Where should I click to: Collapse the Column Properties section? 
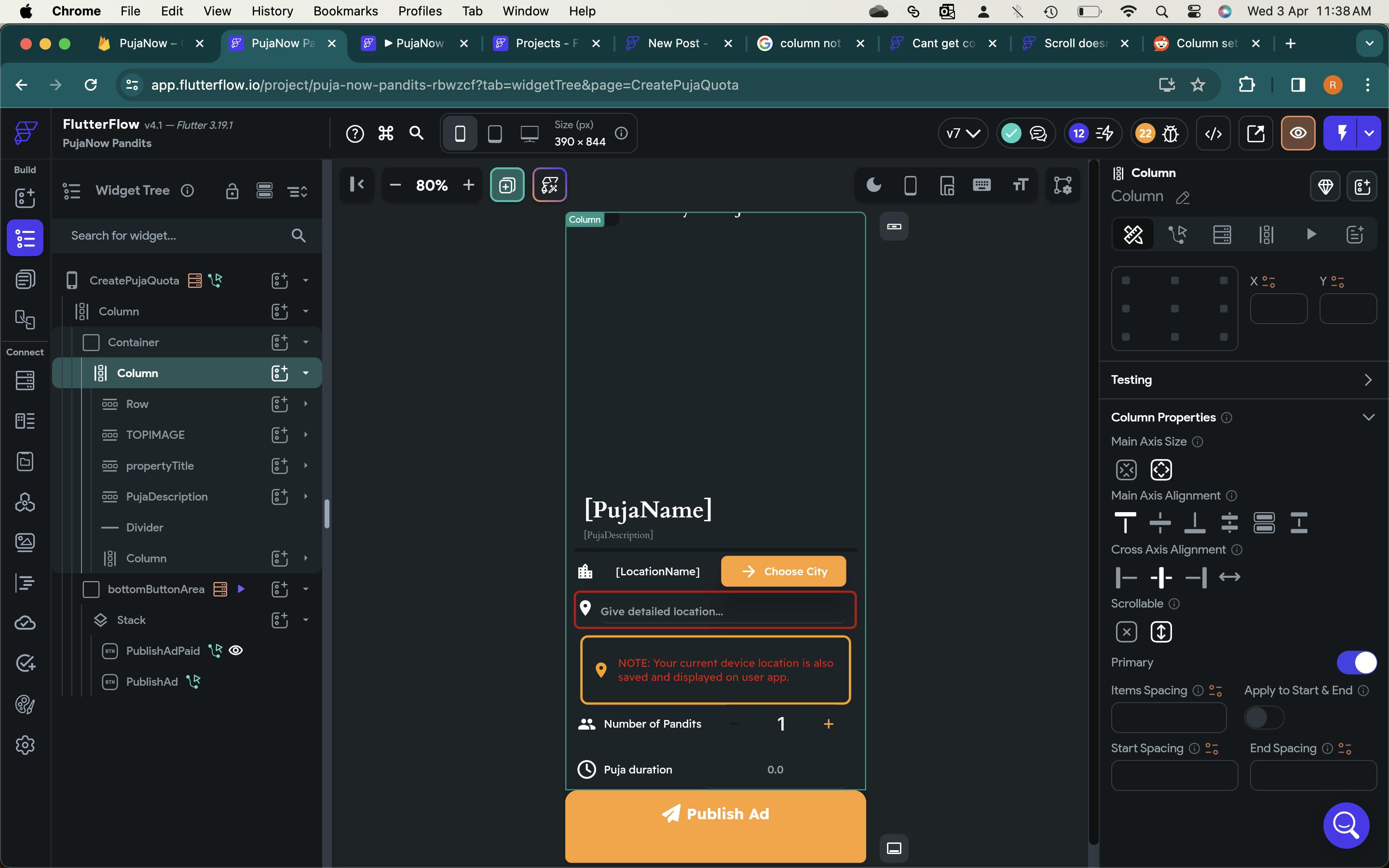click(x=1368, y=417)
